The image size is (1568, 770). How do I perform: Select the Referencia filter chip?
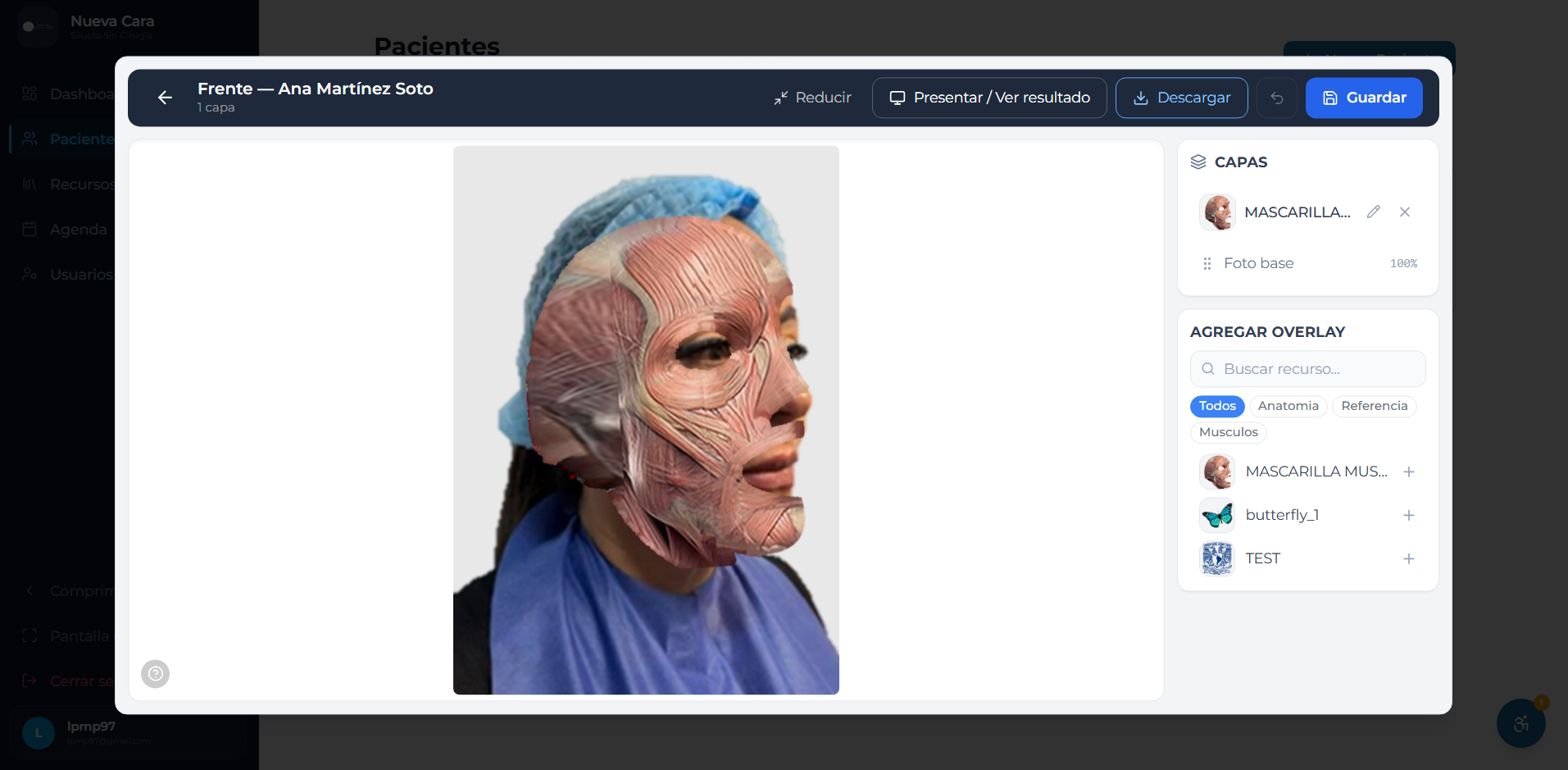[x=1374, y=406]
